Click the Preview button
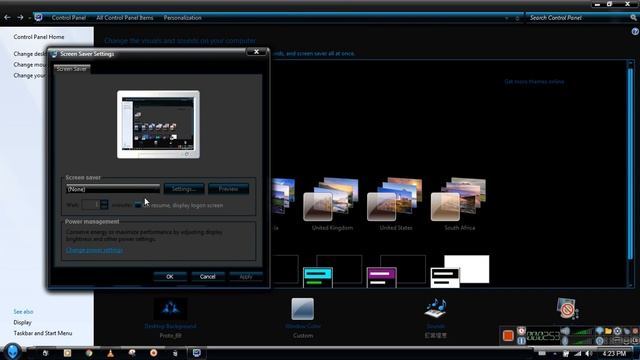Screen dimensions: 640x360 [x=228, y=189]
